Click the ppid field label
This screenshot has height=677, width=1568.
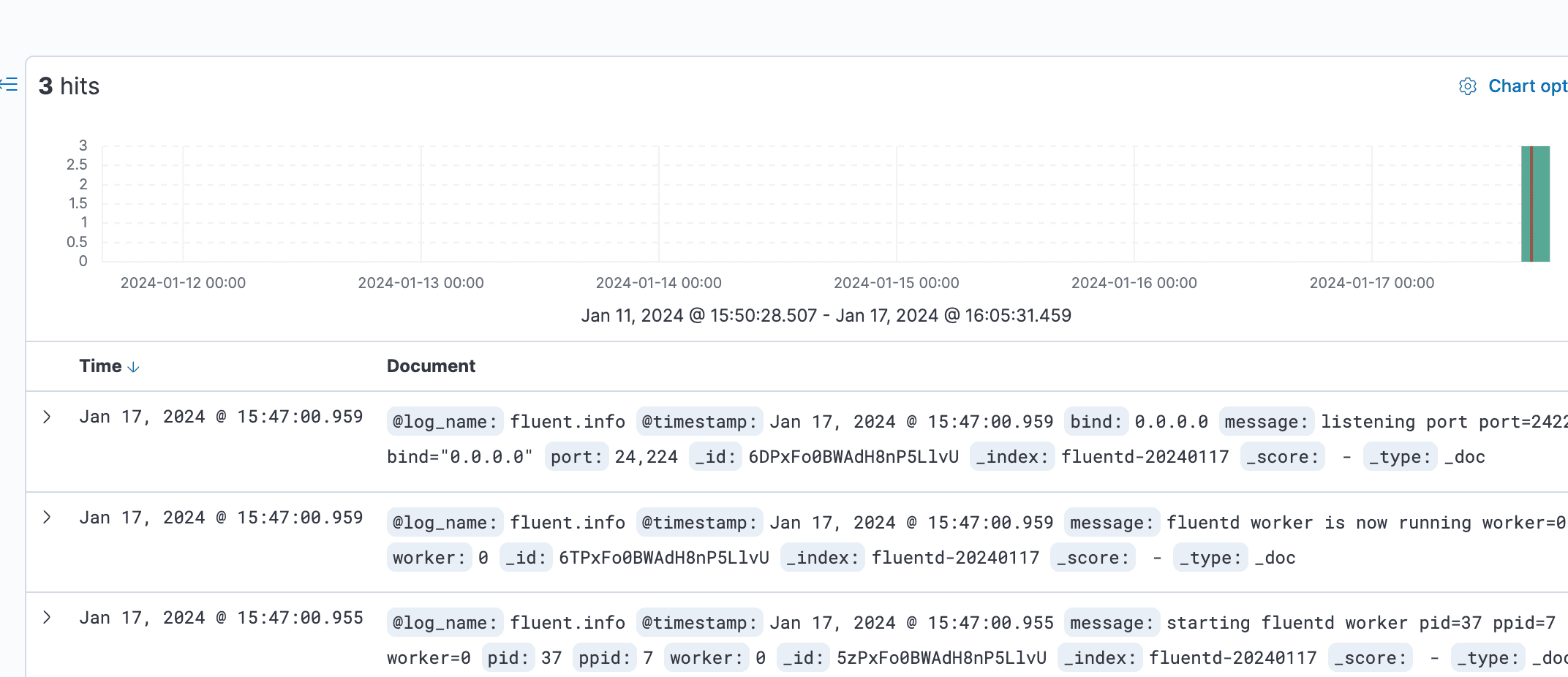605,658
